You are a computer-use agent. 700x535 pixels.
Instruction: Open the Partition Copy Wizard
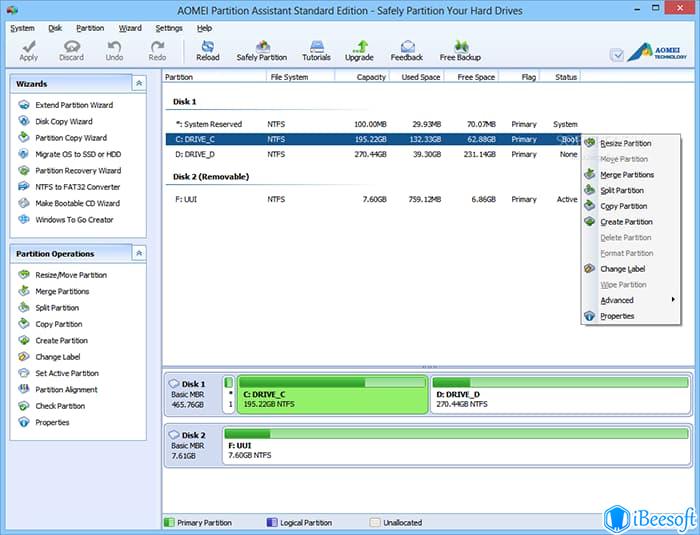tap(62, 138)
